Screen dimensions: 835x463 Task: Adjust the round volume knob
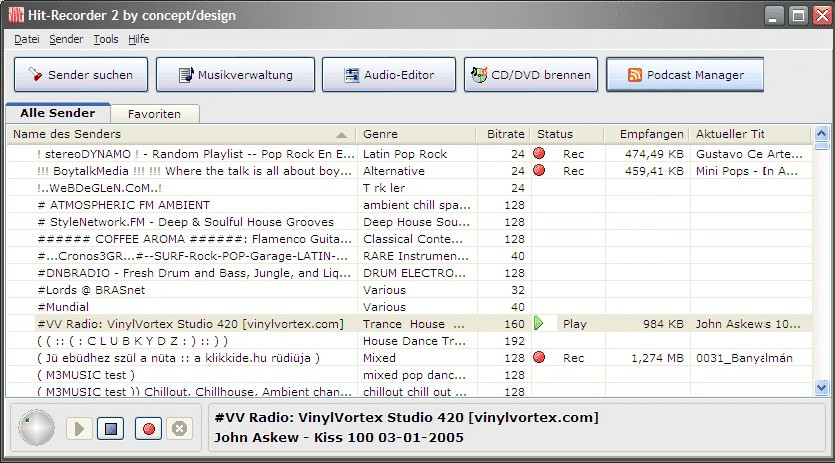coord(36,427)
